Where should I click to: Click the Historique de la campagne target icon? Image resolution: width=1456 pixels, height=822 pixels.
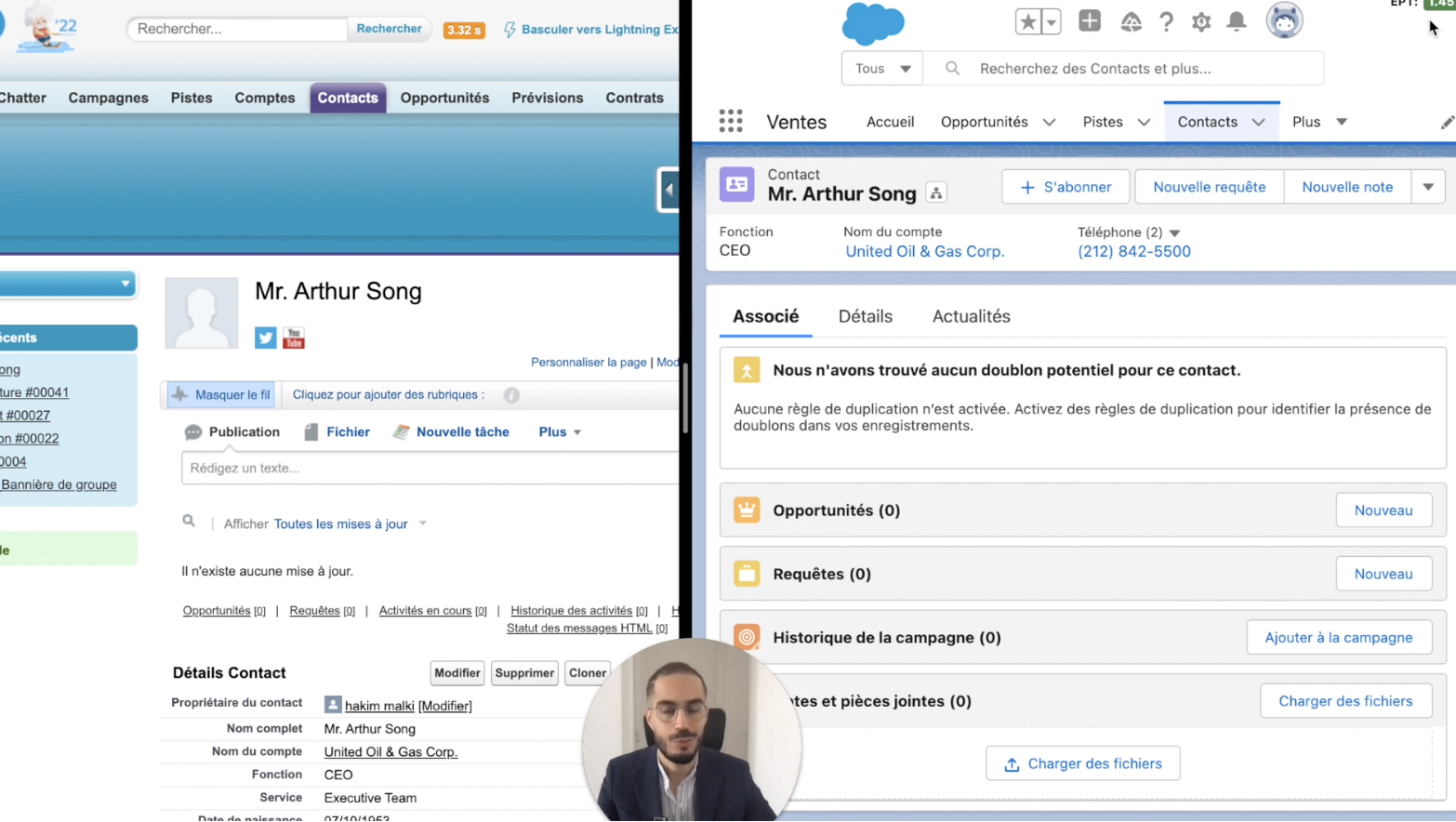(x=746, y=637)
